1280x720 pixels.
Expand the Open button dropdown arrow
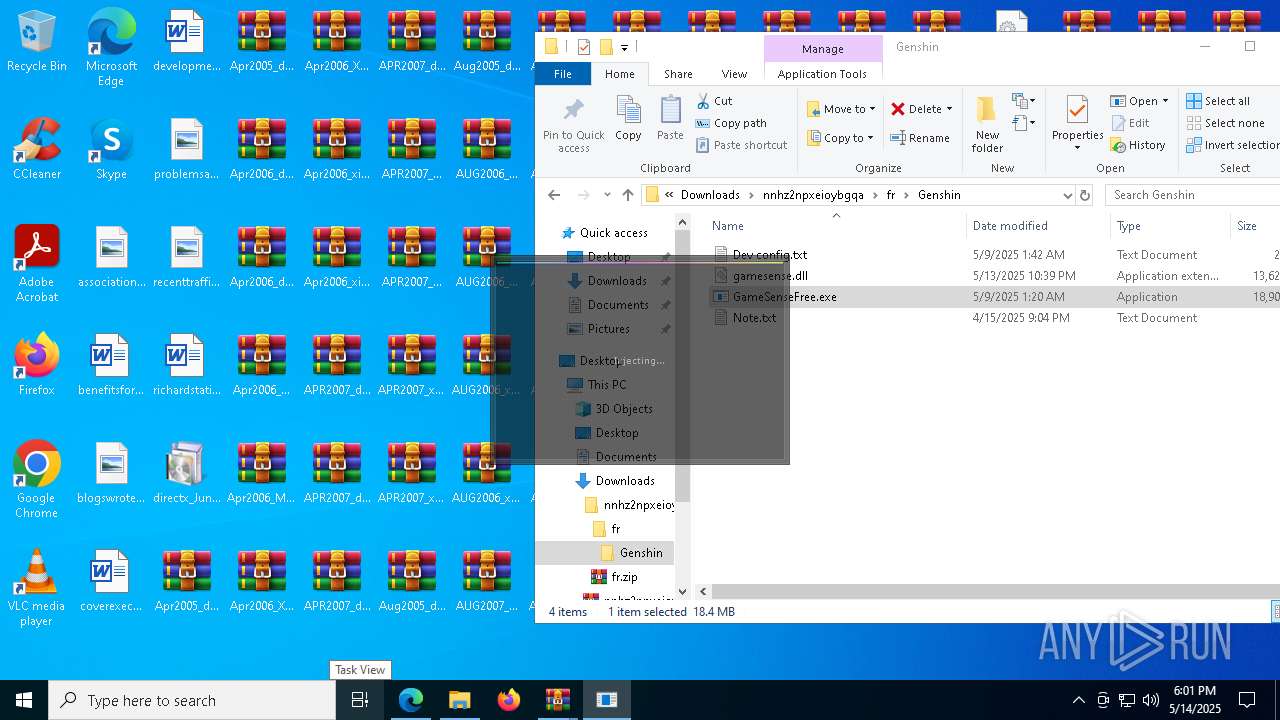tap(1165, 101)
